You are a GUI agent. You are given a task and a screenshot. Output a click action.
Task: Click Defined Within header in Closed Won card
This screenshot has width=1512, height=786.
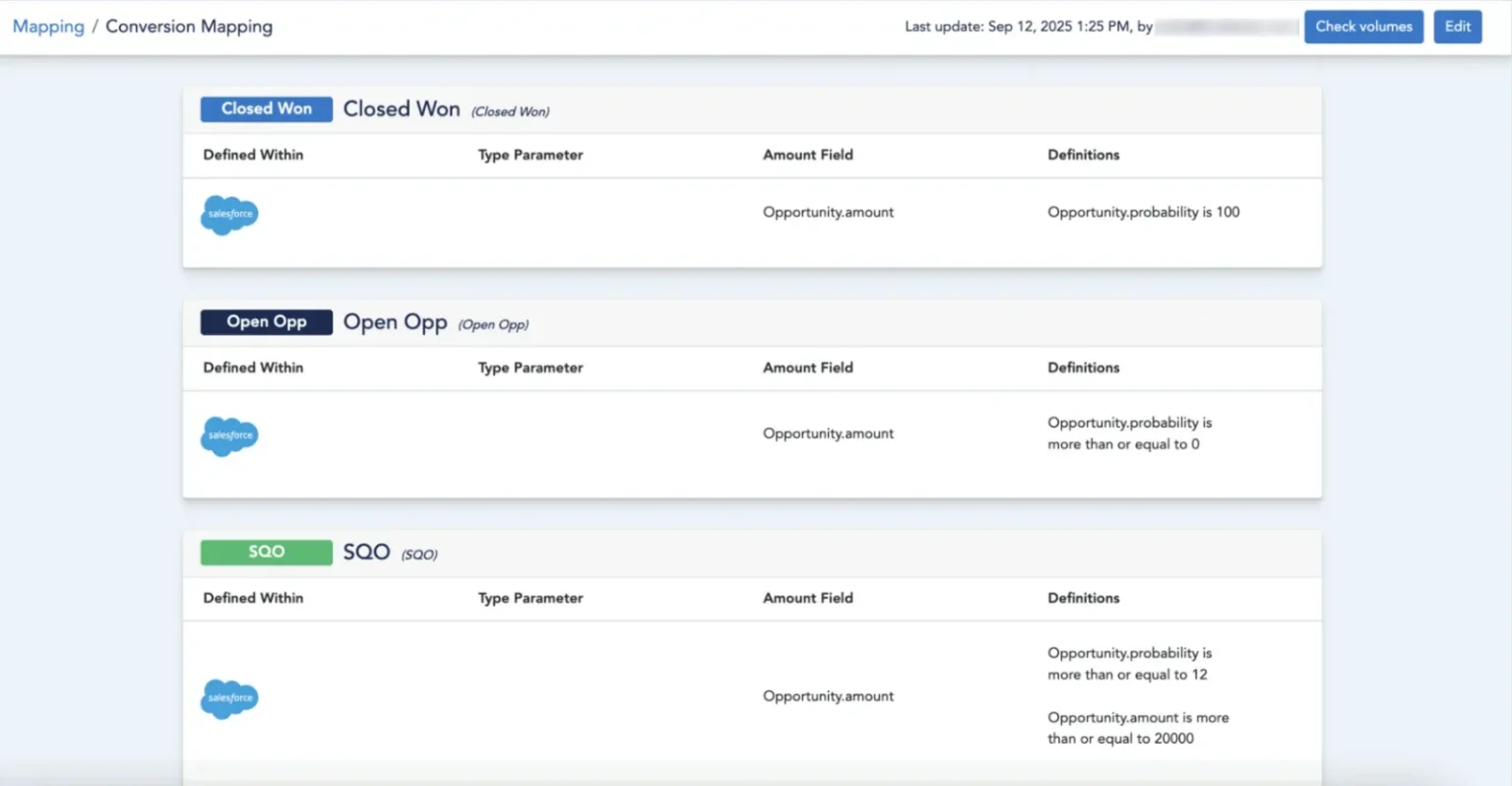coord(253,155)
